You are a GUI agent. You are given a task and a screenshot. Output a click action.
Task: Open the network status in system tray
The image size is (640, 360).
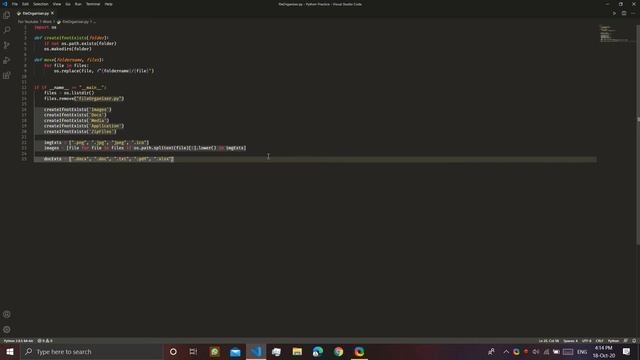(546, 351)
